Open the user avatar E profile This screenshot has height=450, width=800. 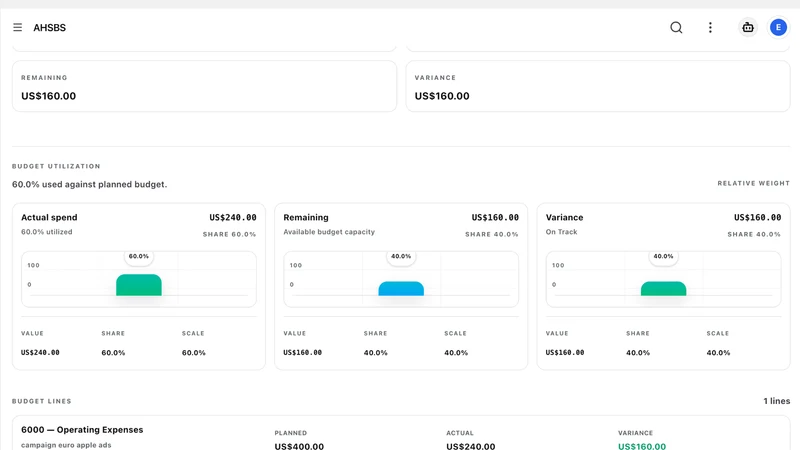pyautogui.click(x=778, y=28)
